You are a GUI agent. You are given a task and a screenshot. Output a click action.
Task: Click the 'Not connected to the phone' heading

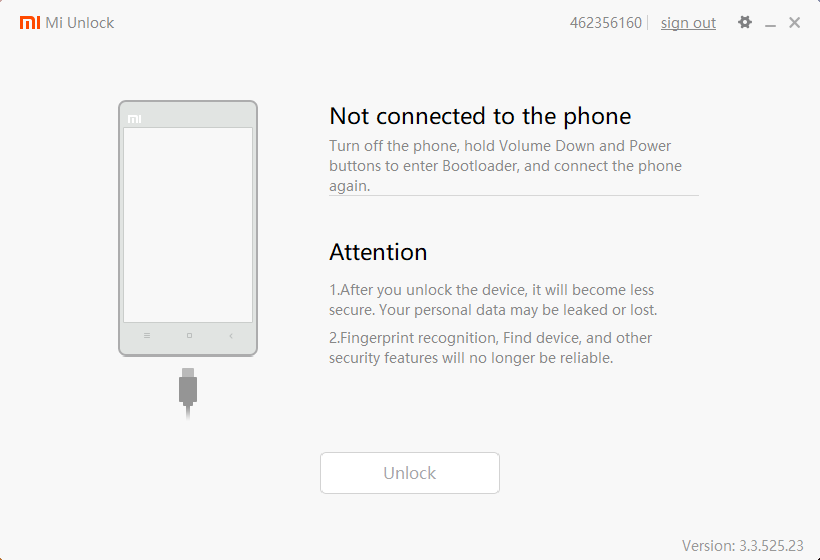[480, 116]
